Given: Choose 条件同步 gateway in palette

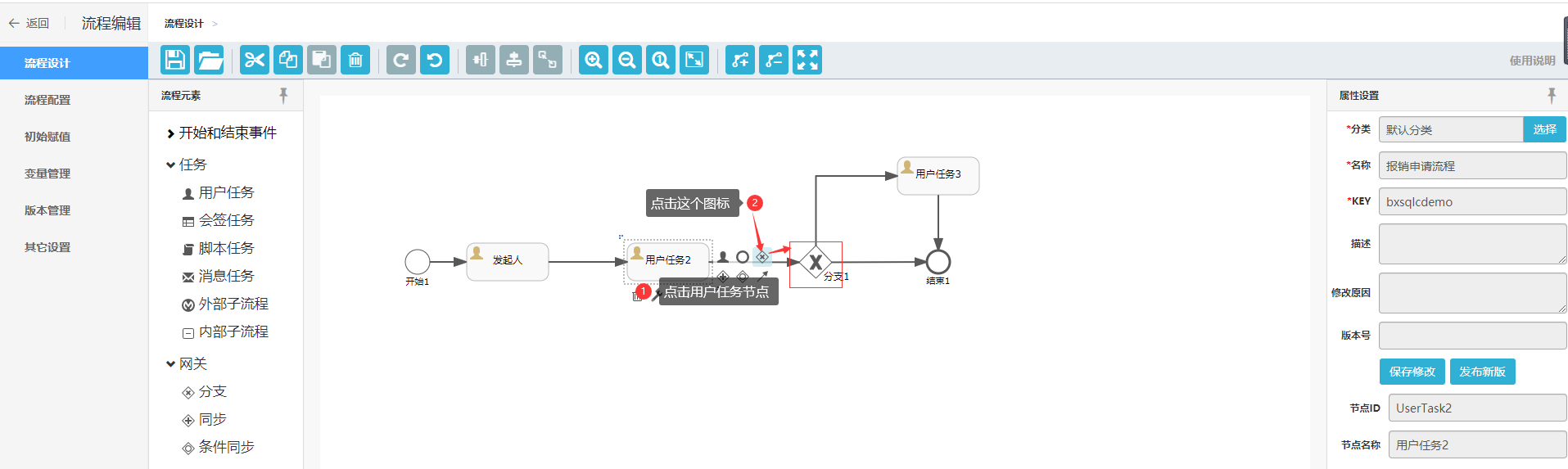Looking at the screenshot, I should [219, 447].
